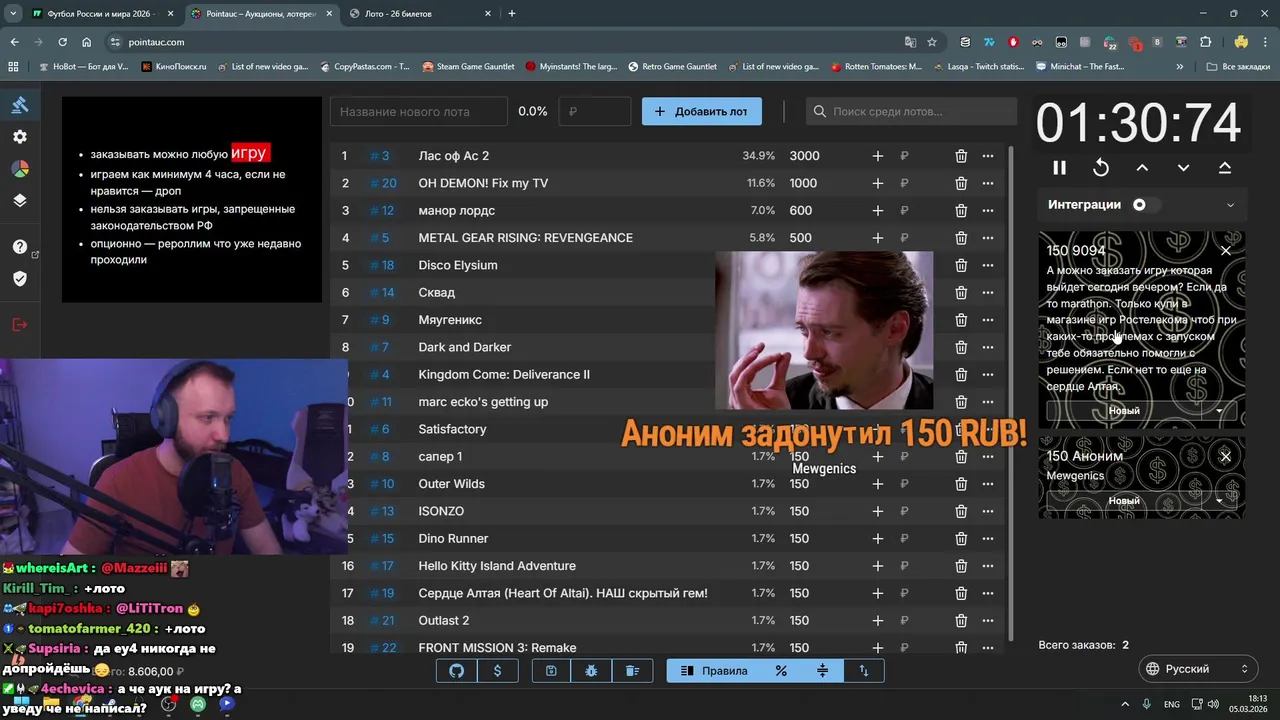Open more options for Лас оф Ас 2
Screen dimensions: 1280x720
(988, 156)
